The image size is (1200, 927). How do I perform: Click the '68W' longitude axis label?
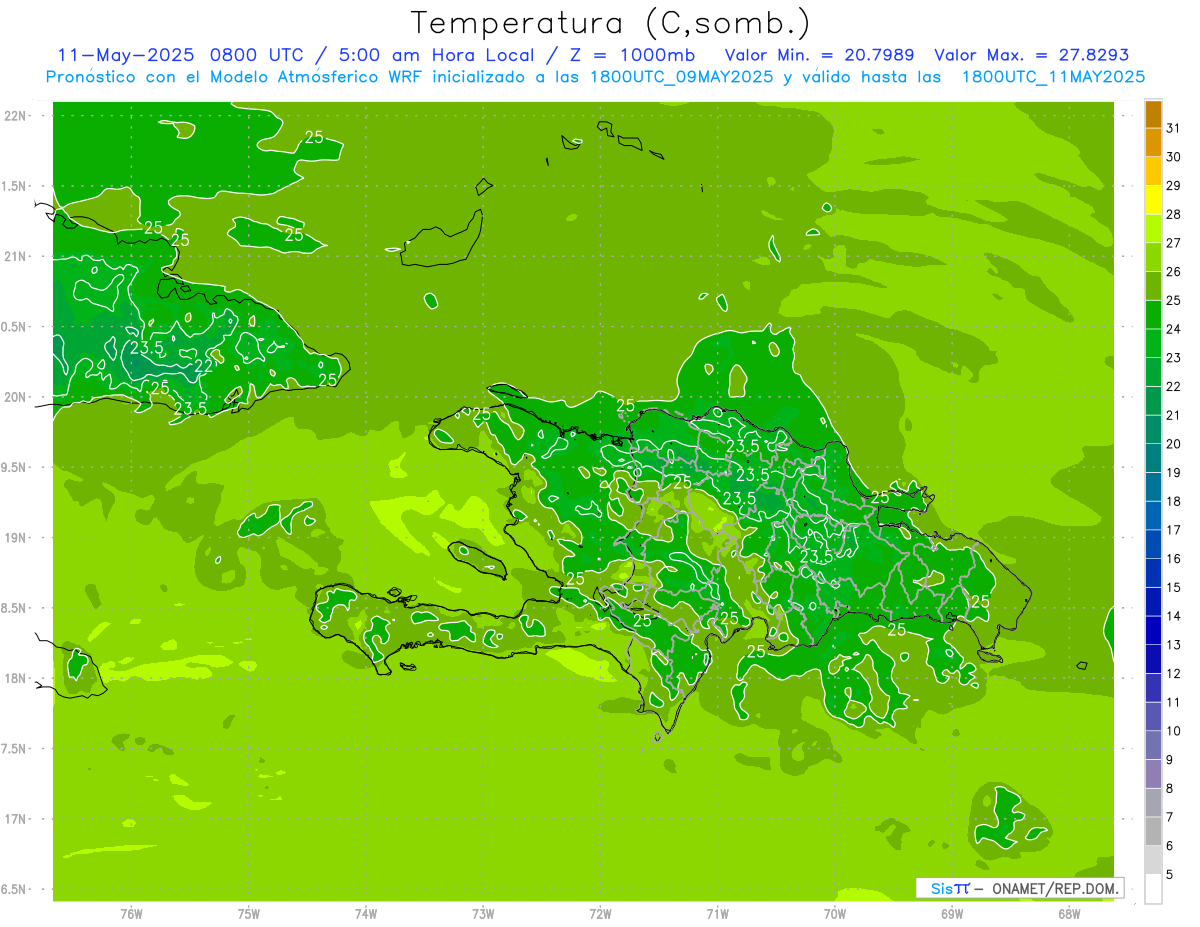[x=1069, y=914]
